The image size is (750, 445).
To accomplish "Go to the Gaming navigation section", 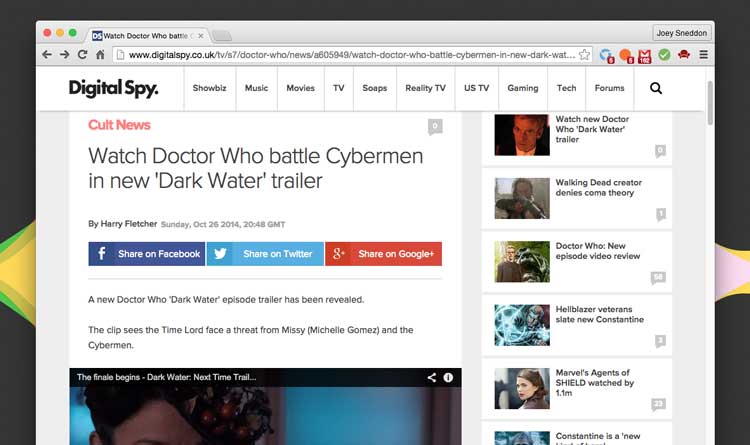I will coord(522,88).
